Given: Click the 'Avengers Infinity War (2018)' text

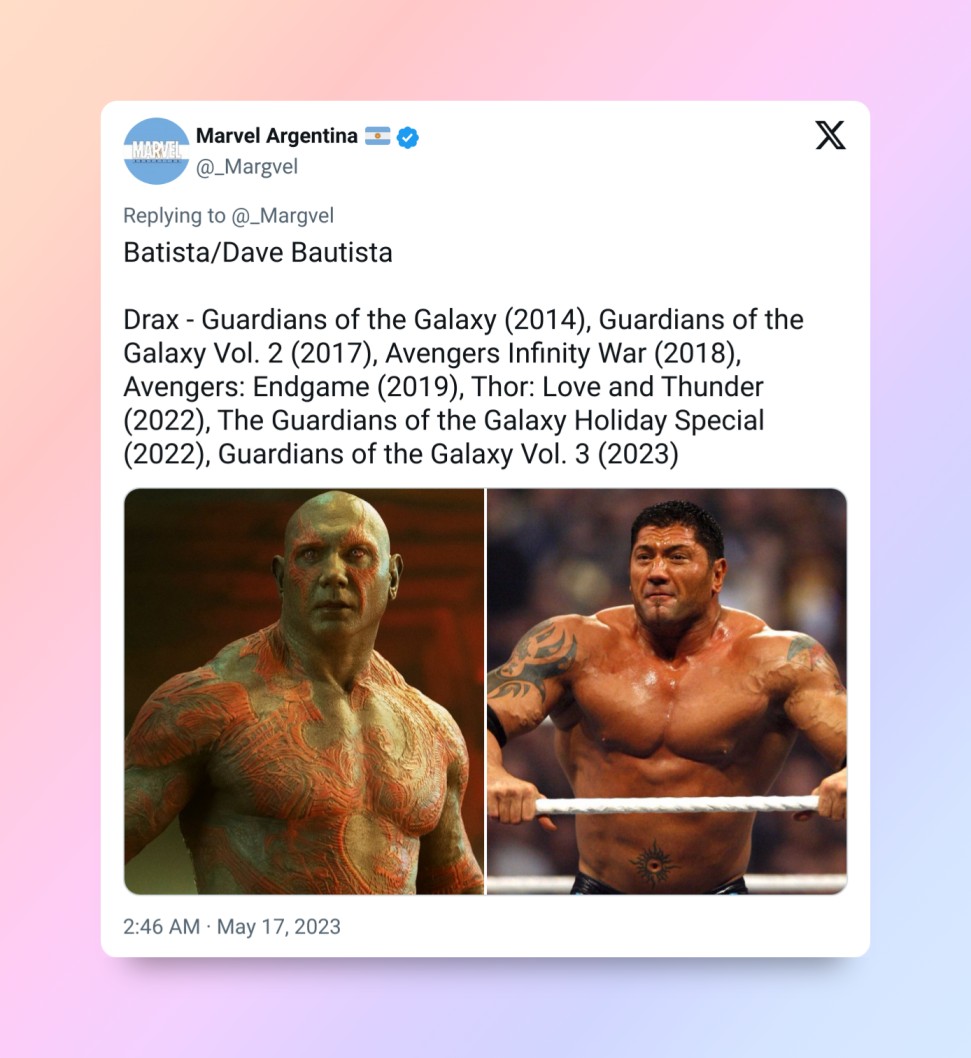Looking at the screenshot, I should pos(563,354).
